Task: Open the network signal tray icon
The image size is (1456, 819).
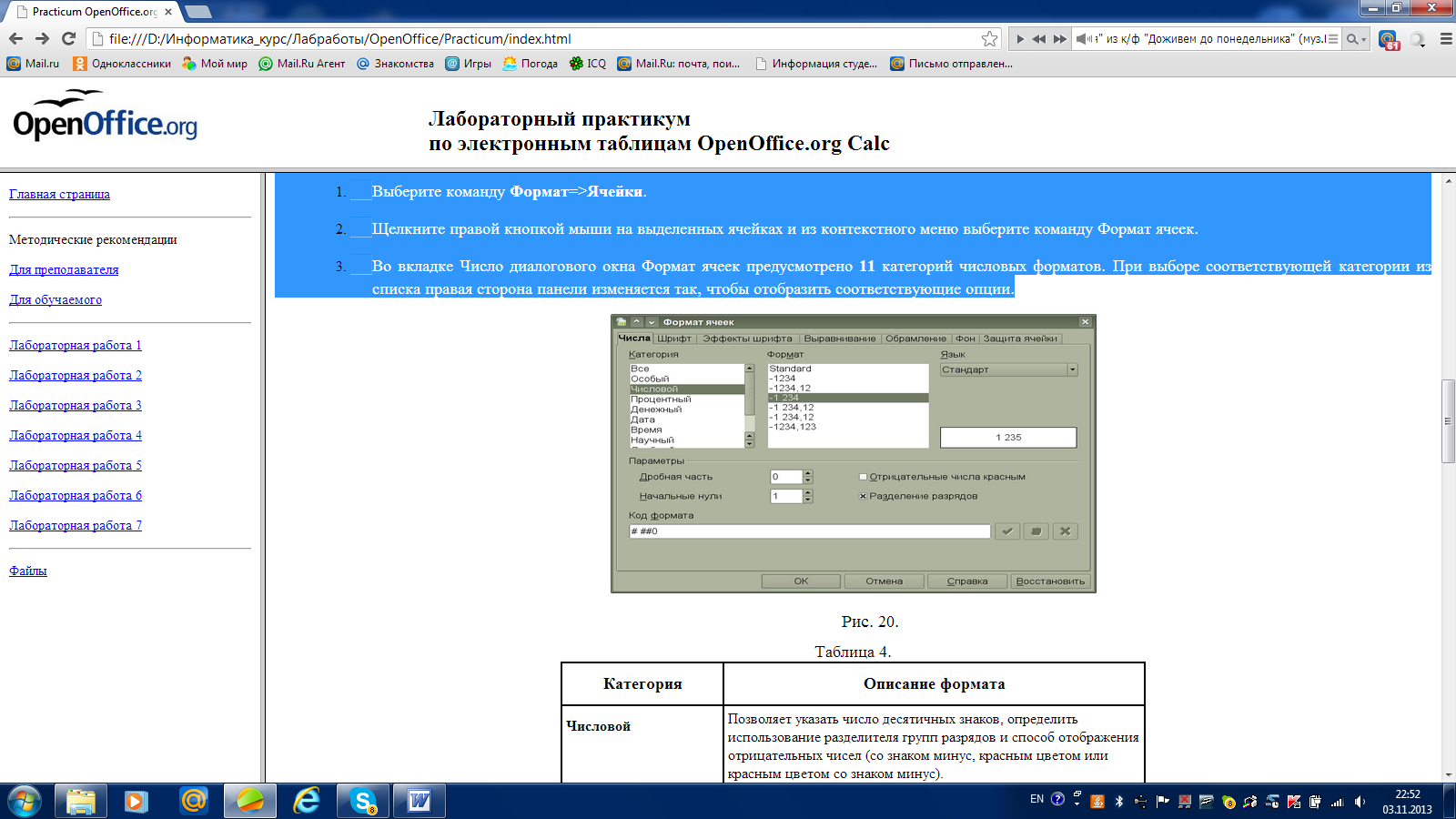Action: click(1337, 802)
